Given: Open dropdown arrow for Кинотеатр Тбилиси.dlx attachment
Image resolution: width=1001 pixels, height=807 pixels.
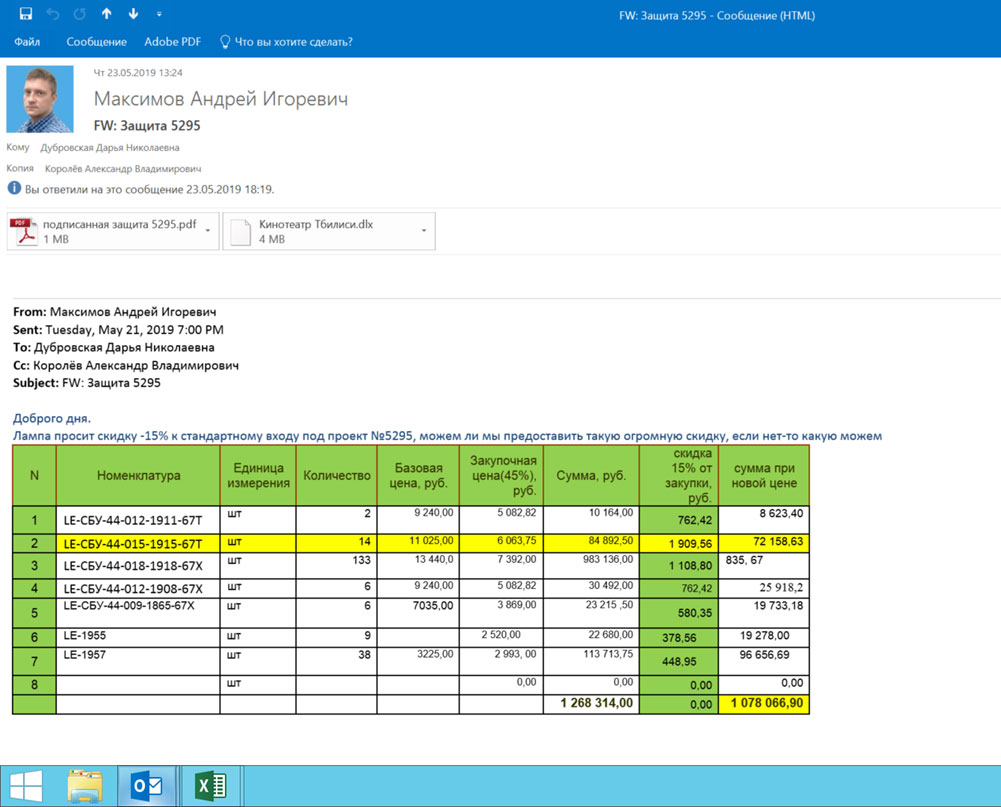Looking at the screenshot, I should point(424,231).
